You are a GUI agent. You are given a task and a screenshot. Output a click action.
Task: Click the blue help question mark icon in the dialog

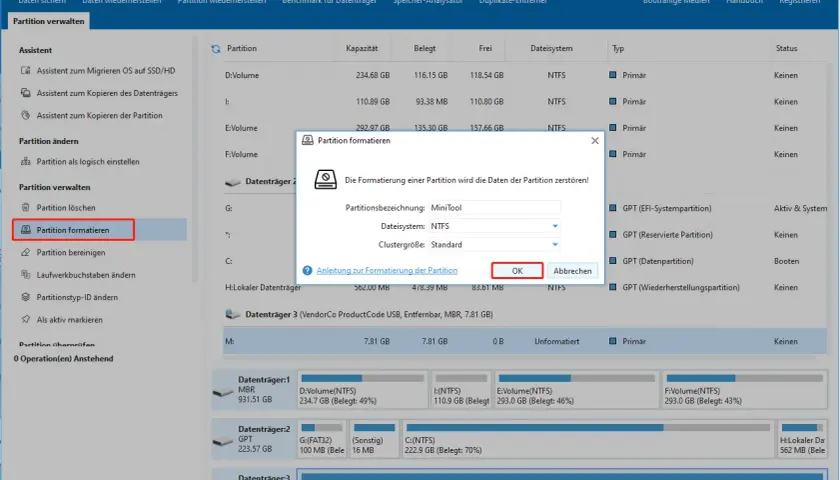point(307,271)
